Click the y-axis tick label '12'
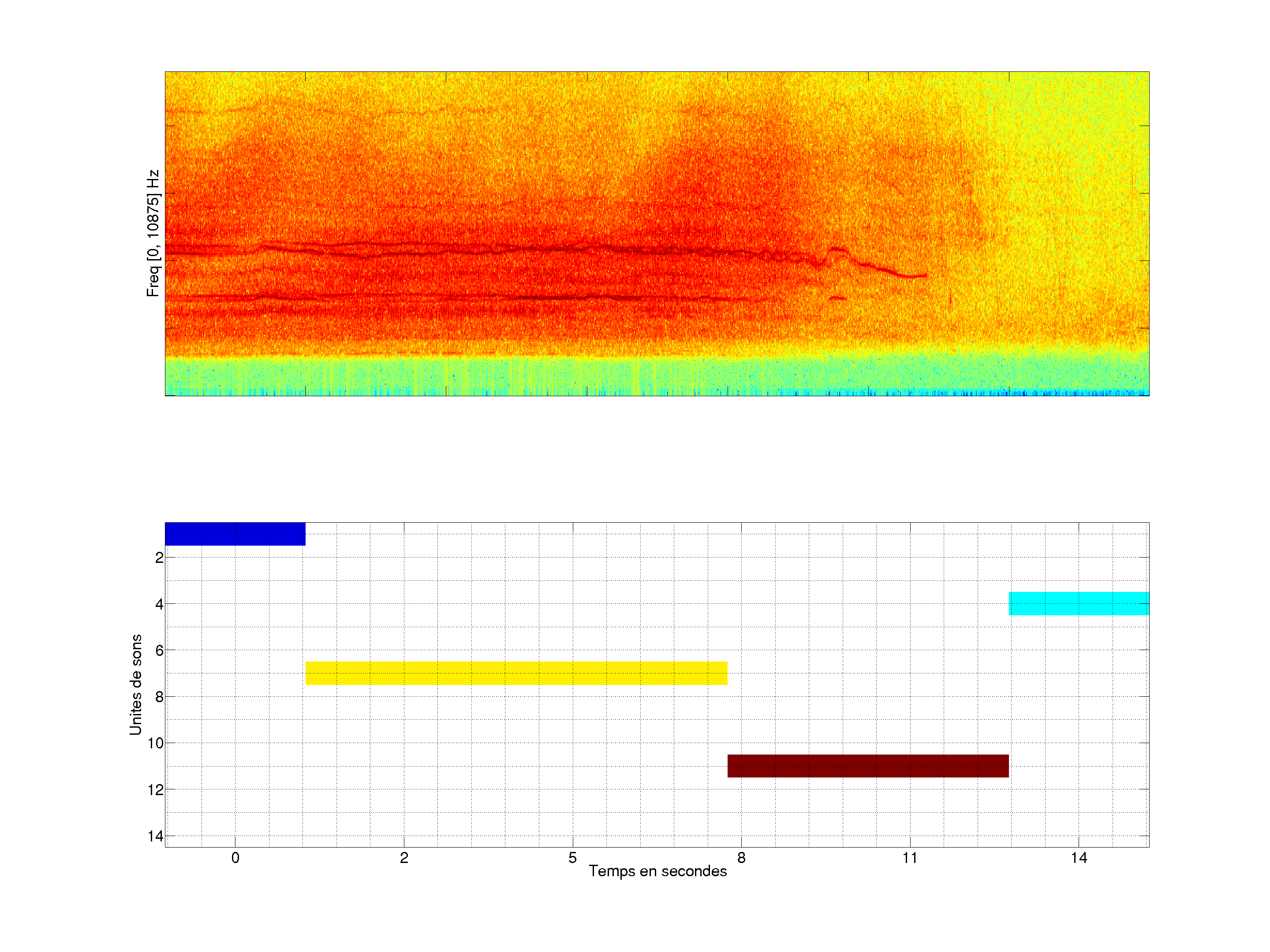1270x952 pixels. pos(156,790)
